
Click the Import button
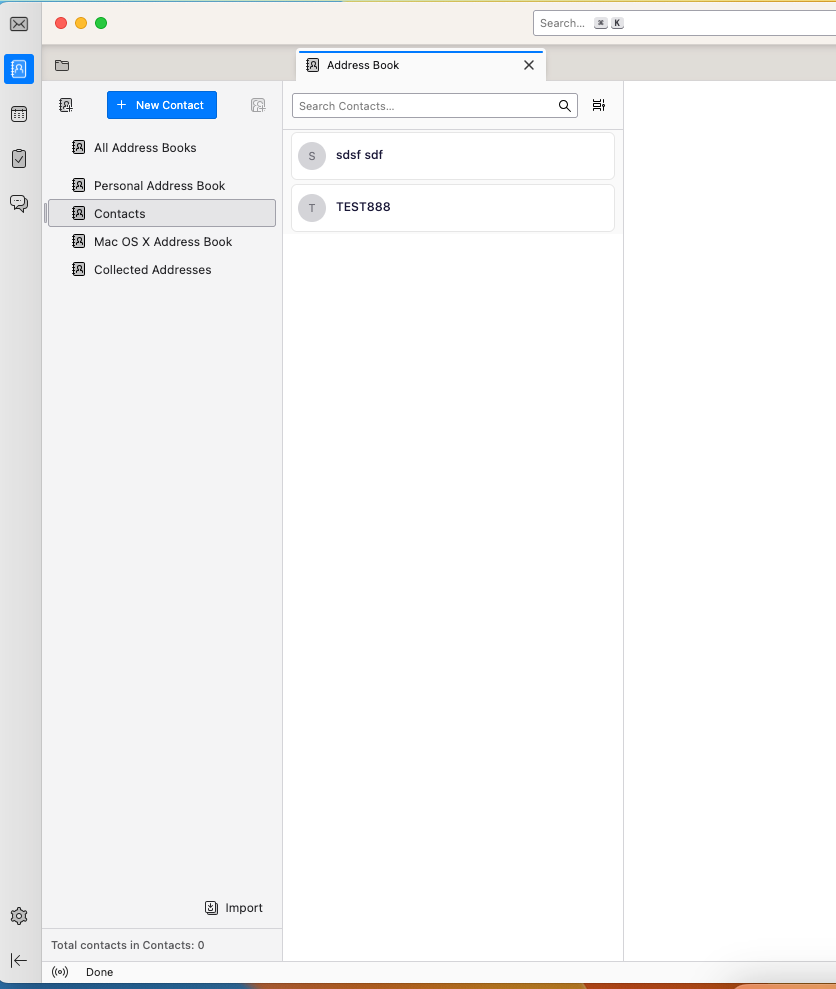(234, 908)
